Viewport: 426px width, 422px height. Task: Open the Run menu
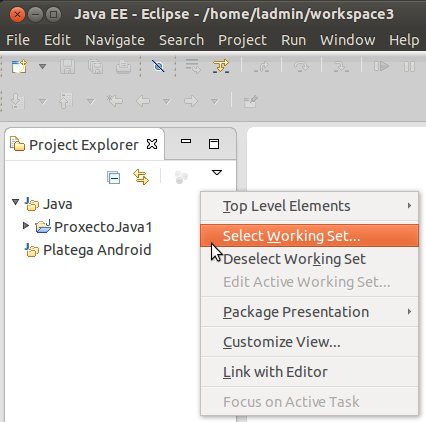[293, 40]
